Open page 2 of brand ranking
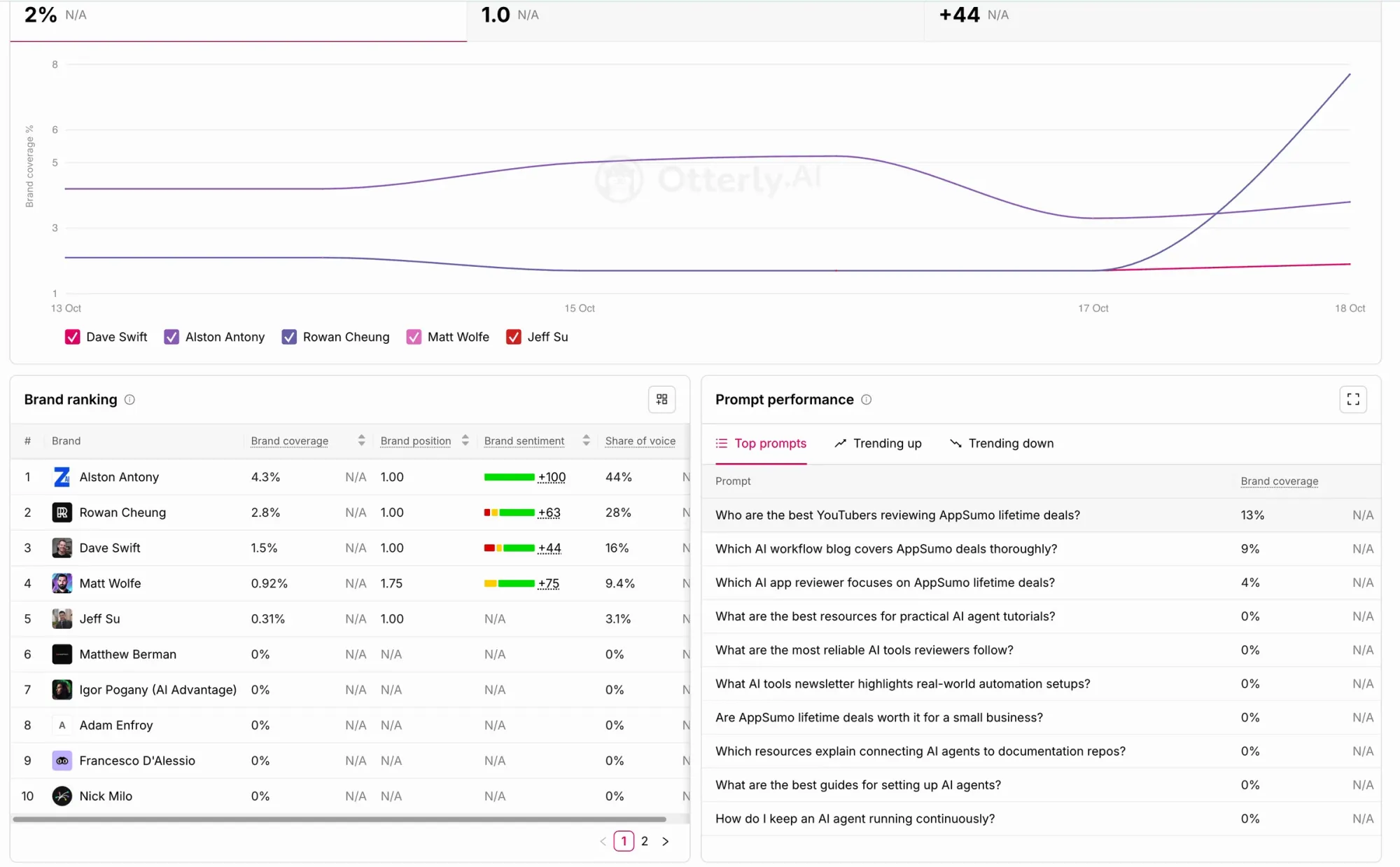Image resolution: width=1400 pixels, height=867 pixels. tap(645, 841)
